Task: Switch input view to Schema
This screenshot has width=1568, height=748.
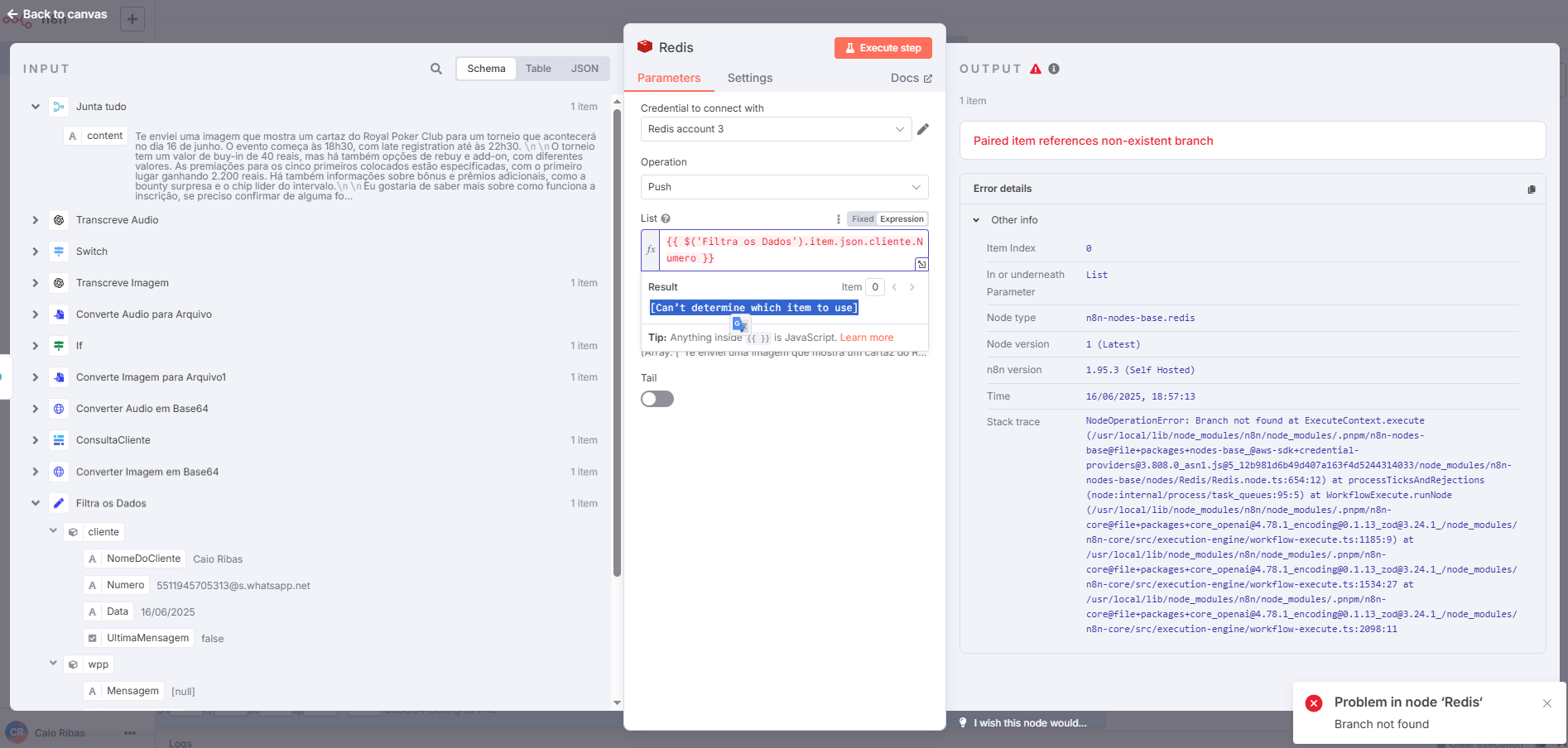Action: coord(486,69)
